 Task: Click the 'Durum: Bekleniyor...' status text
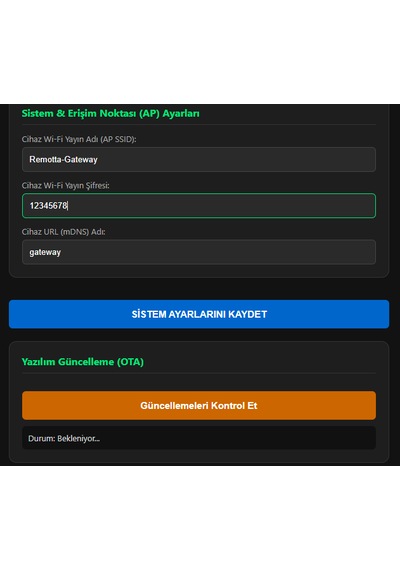(x=64, y=438)
